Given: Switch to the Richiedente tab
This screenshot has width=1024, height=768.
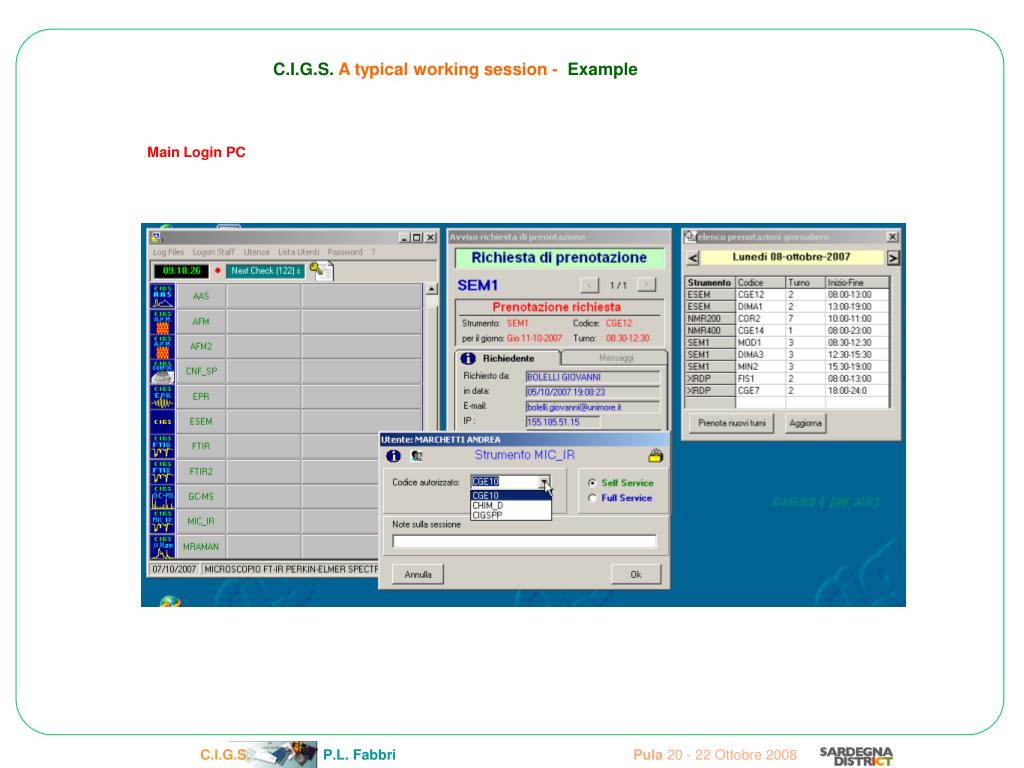Looking at the screenshot, I should pyautogui.click(x=507, y=359).
